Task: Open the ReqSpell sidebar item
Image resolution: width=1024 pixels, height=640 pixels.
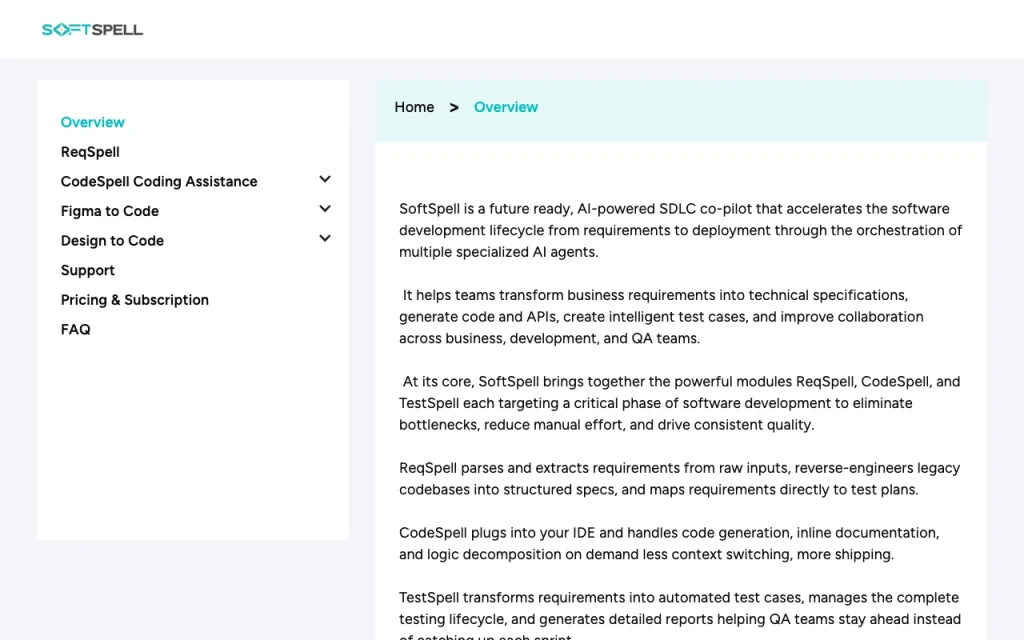Action: point(90,152)
